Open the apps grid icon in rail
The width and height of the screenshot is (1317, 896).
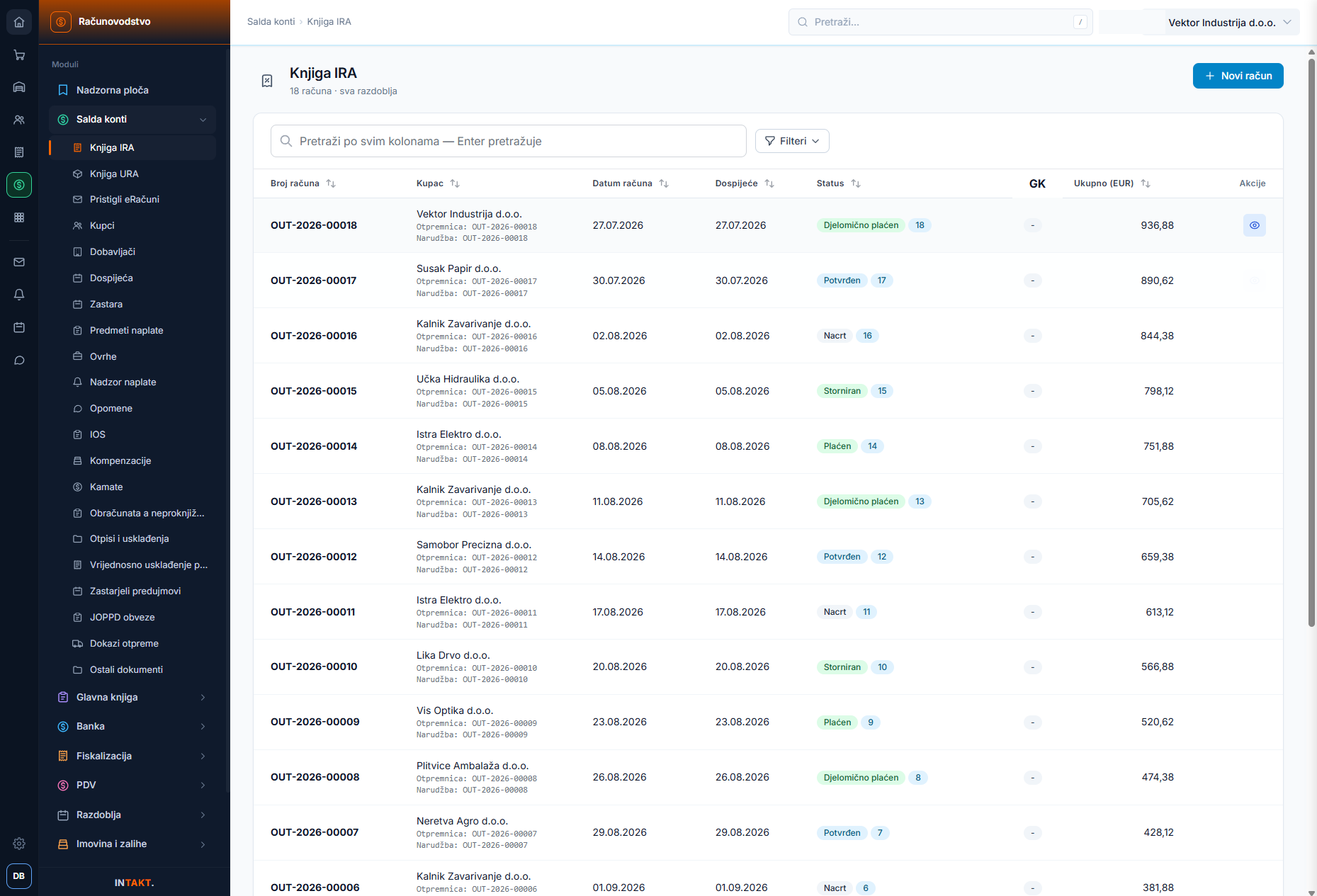(19, 217)
